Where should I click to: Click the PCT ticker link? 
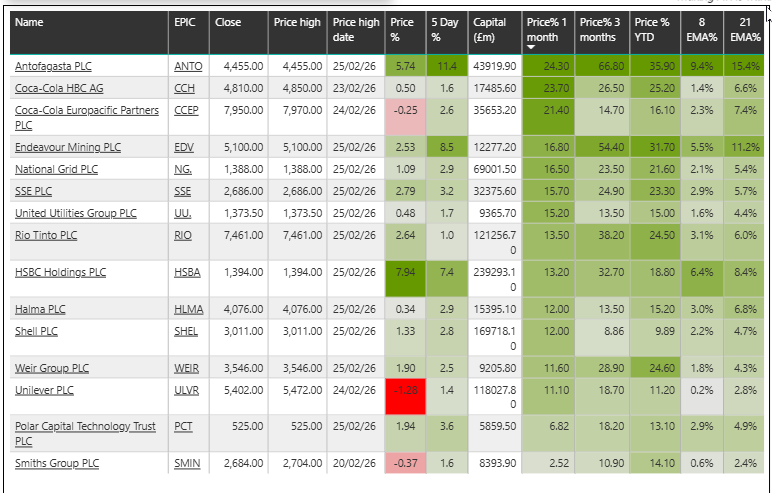coord(183,427)
